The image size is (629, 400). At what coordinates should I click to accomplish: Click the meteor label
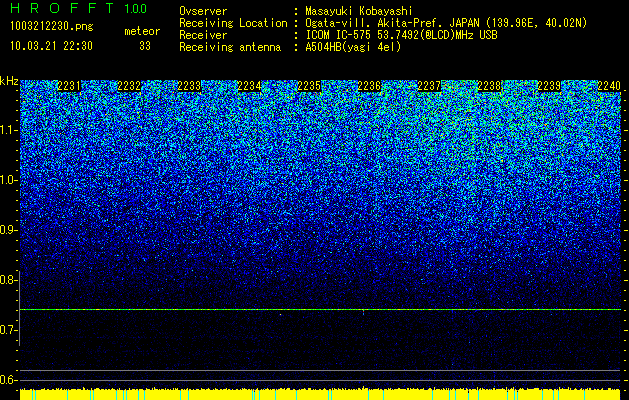(142, 31)
